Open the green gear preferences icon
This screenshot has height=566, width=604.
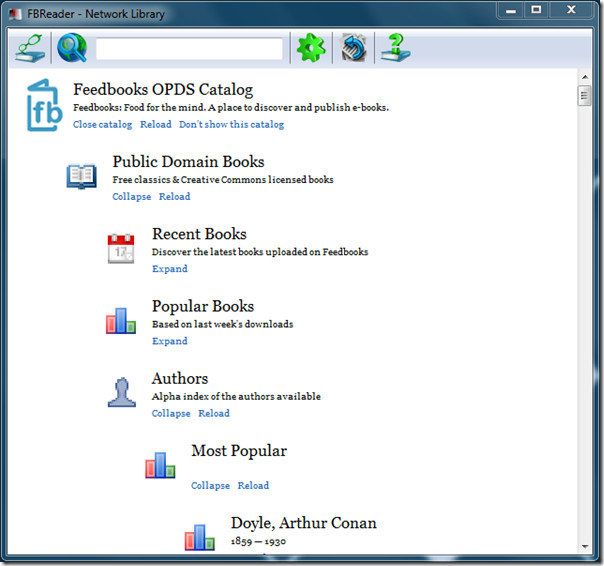click(x=311, y=48)
